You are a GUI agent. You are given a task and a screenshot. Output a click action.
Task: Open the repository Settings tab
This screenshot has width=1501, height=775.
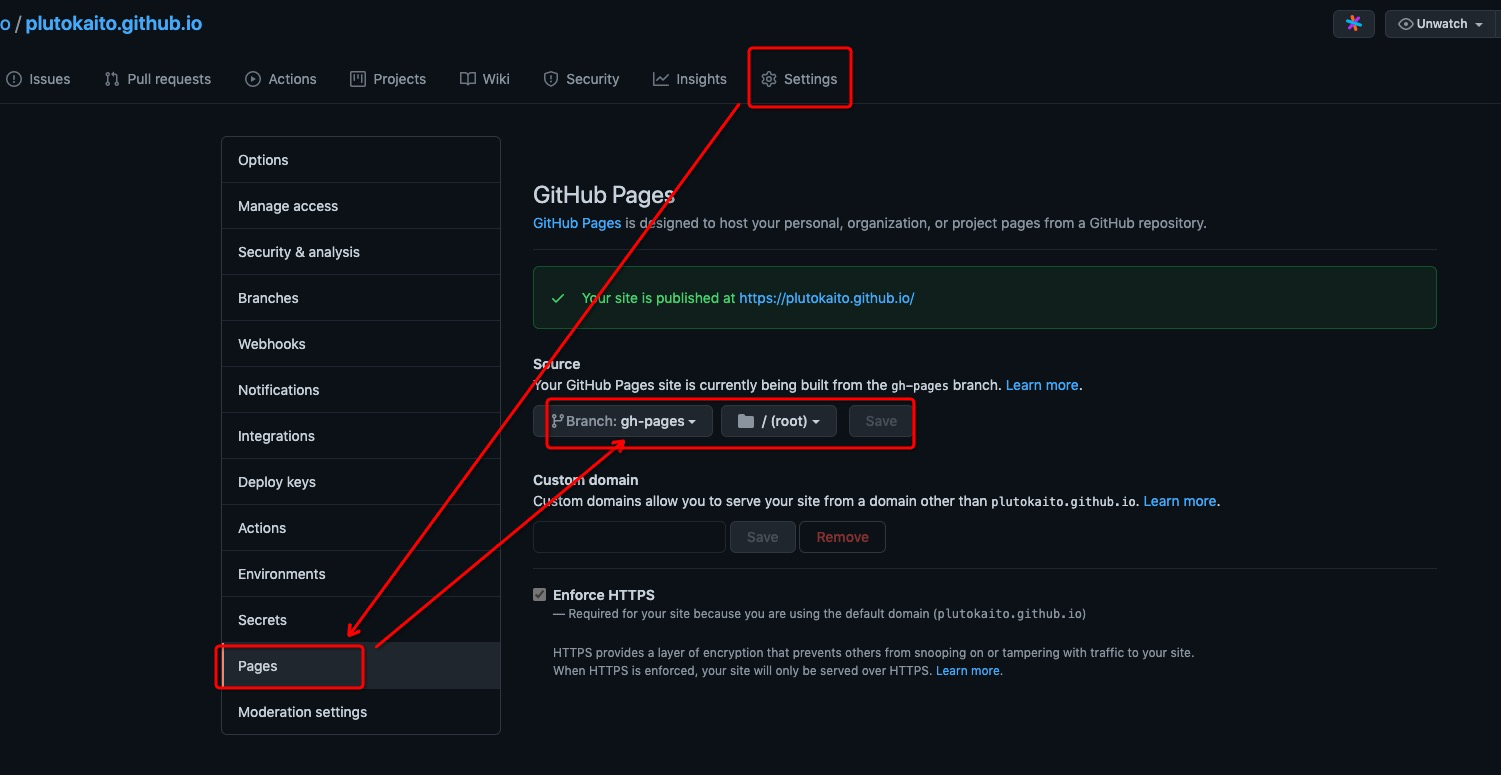799,79
